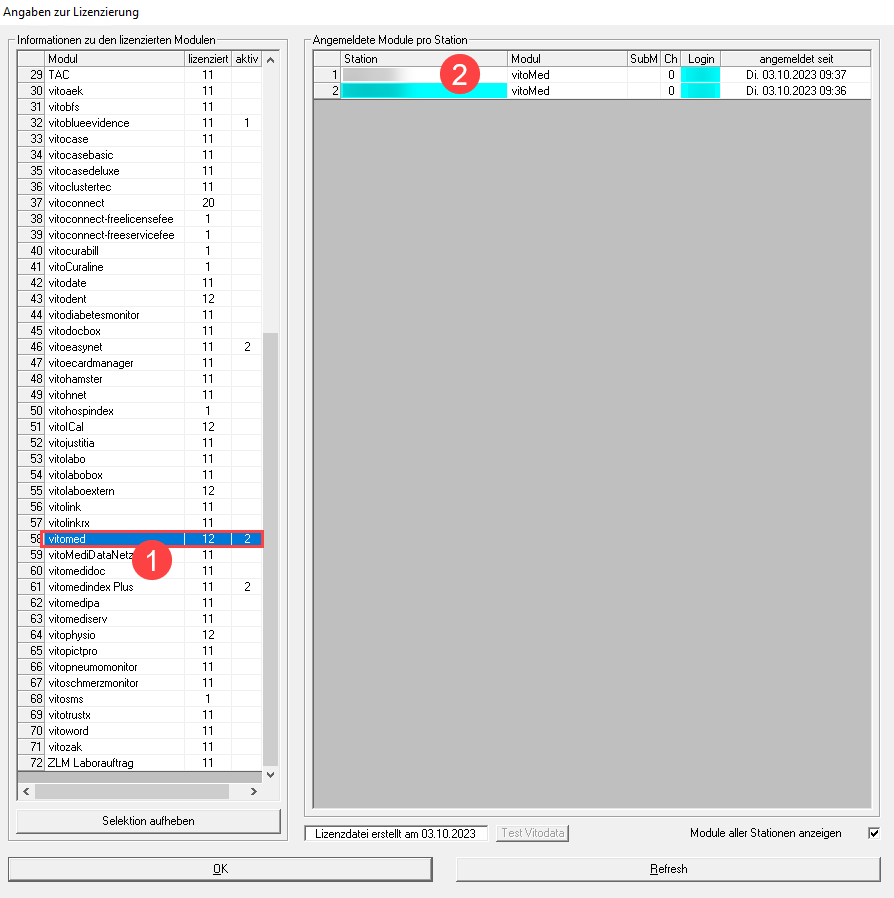Select the 'vitoblueevidence' module row
The width and height of the screenshot is (894, 898).
click(140, 123)
